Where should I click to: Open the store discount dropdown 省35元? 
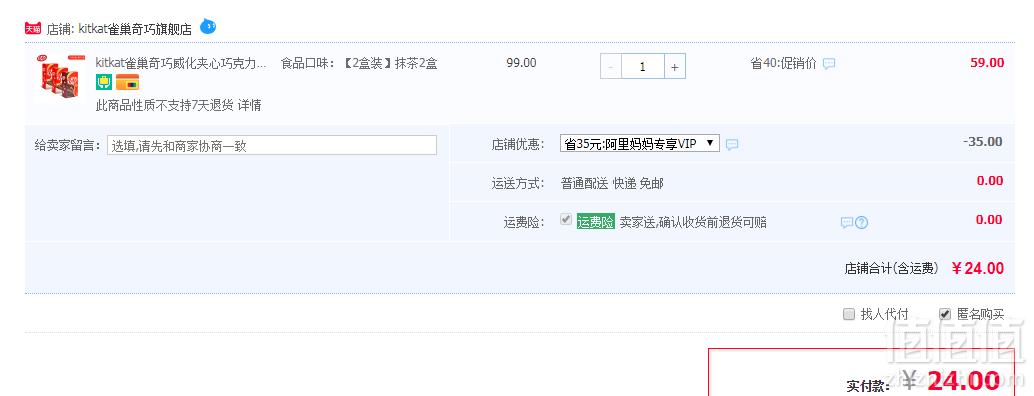click(640, 143)
